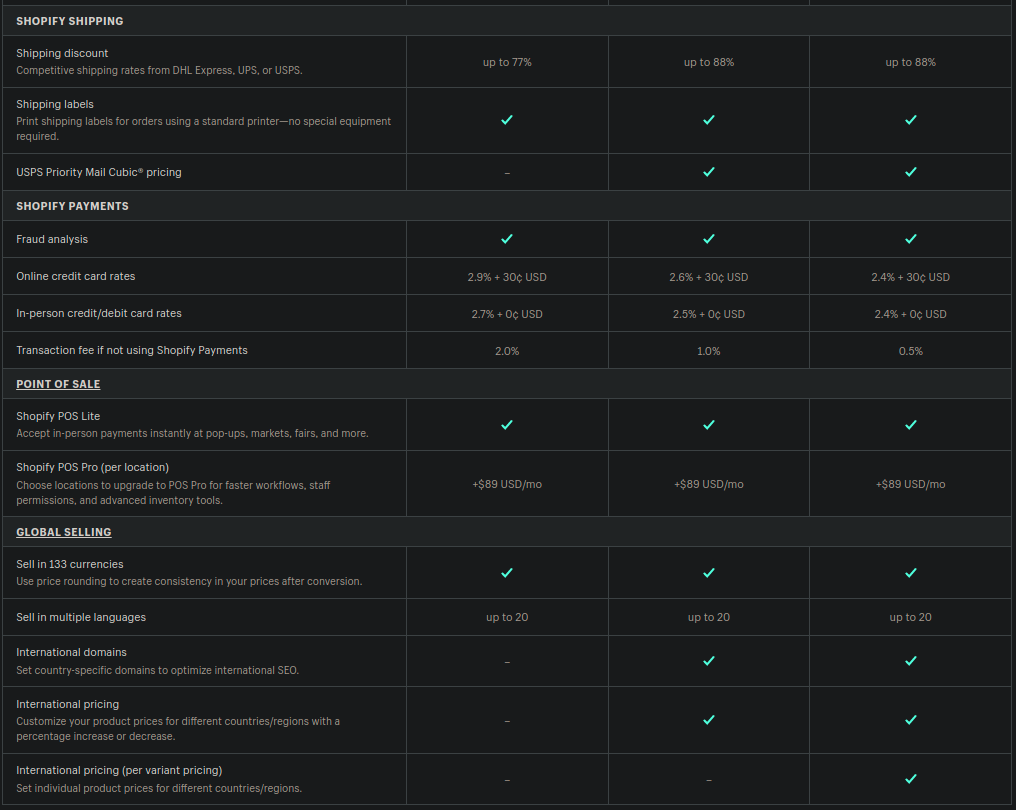Click the only checkmark in per variant pricing row
This screenshot has width=1016, height=810.
[910, 779]
